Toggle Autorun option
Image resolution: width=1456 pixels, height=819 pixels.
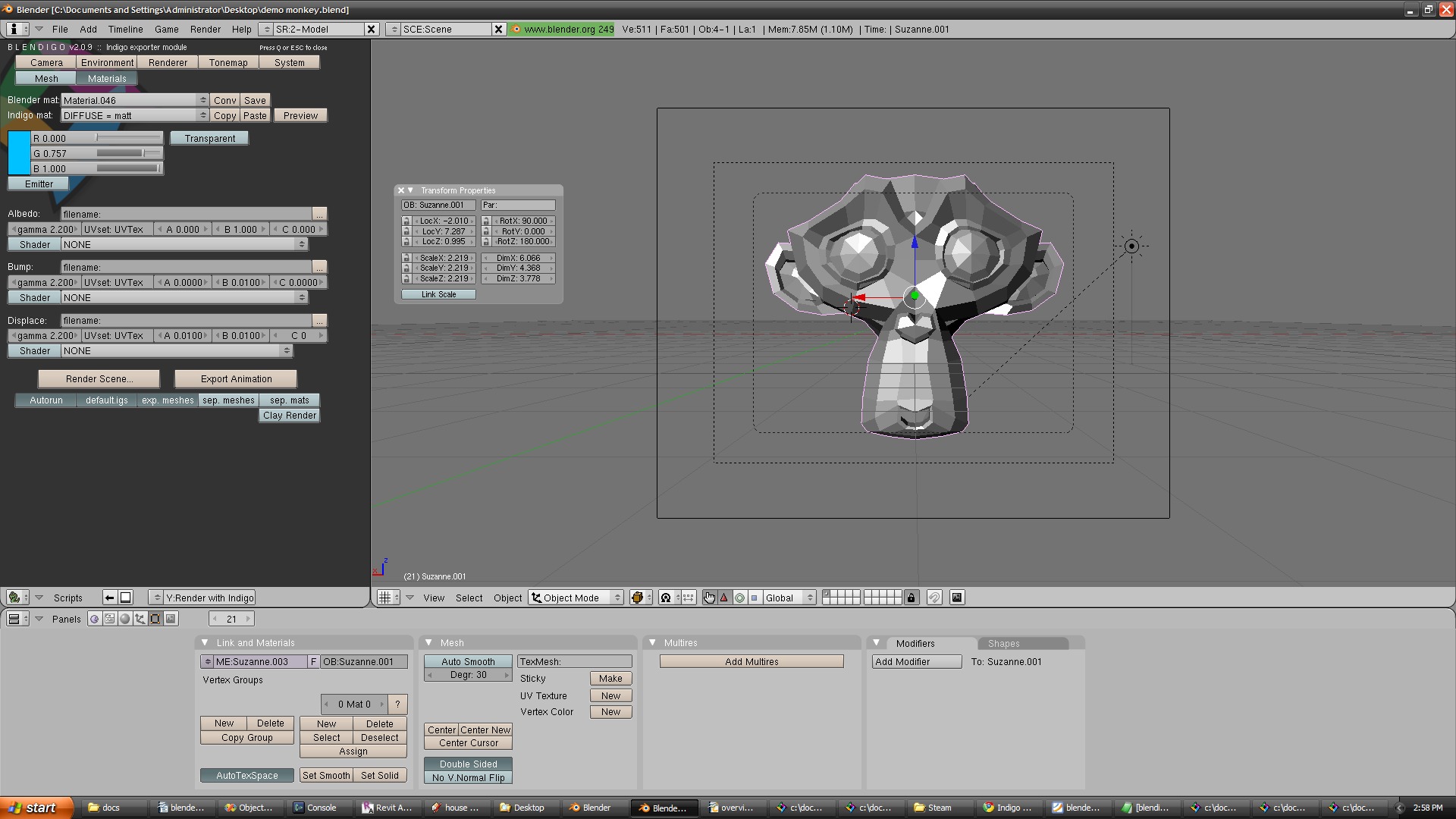[45, 400]
